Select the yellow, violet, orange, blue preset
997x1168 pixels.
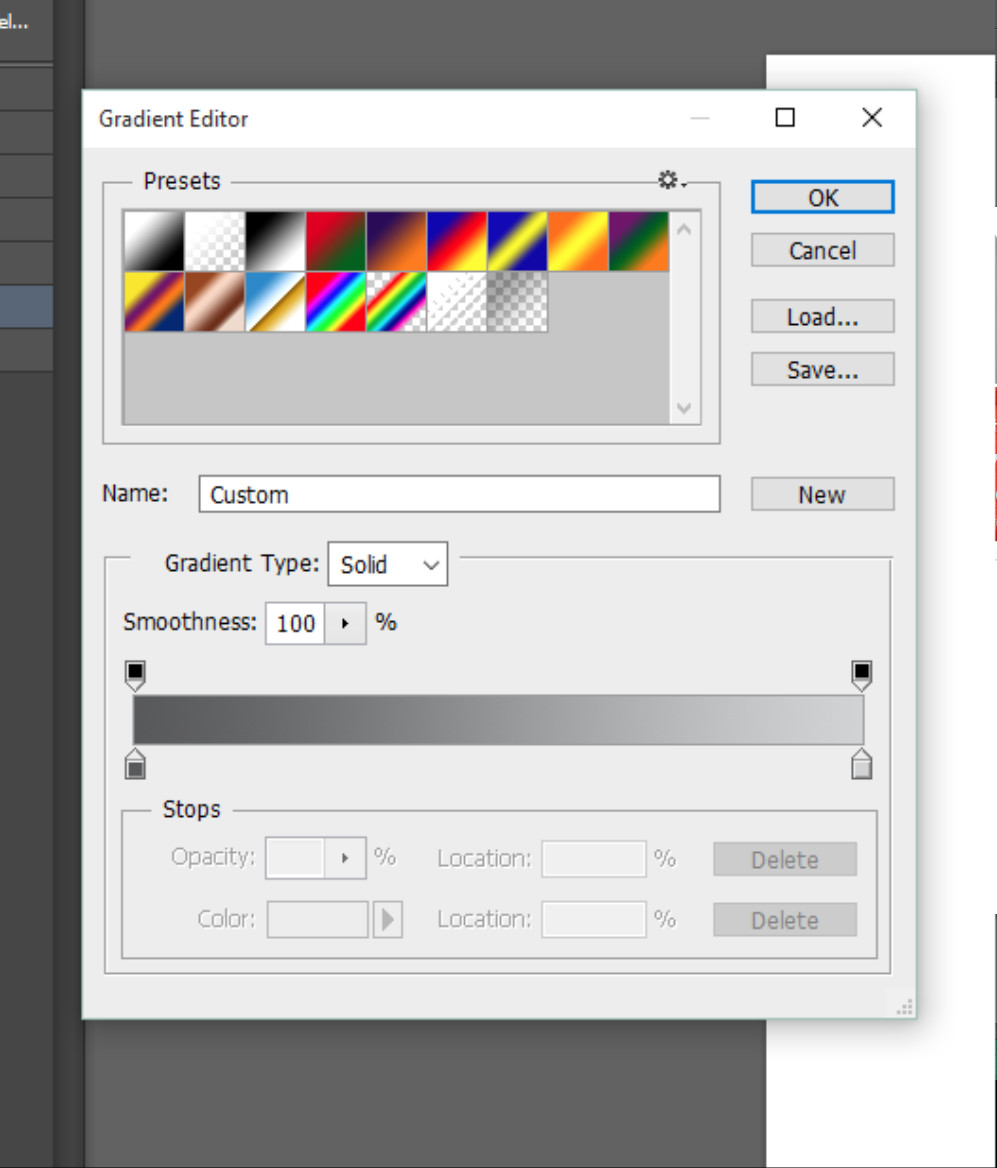[154, 302]
